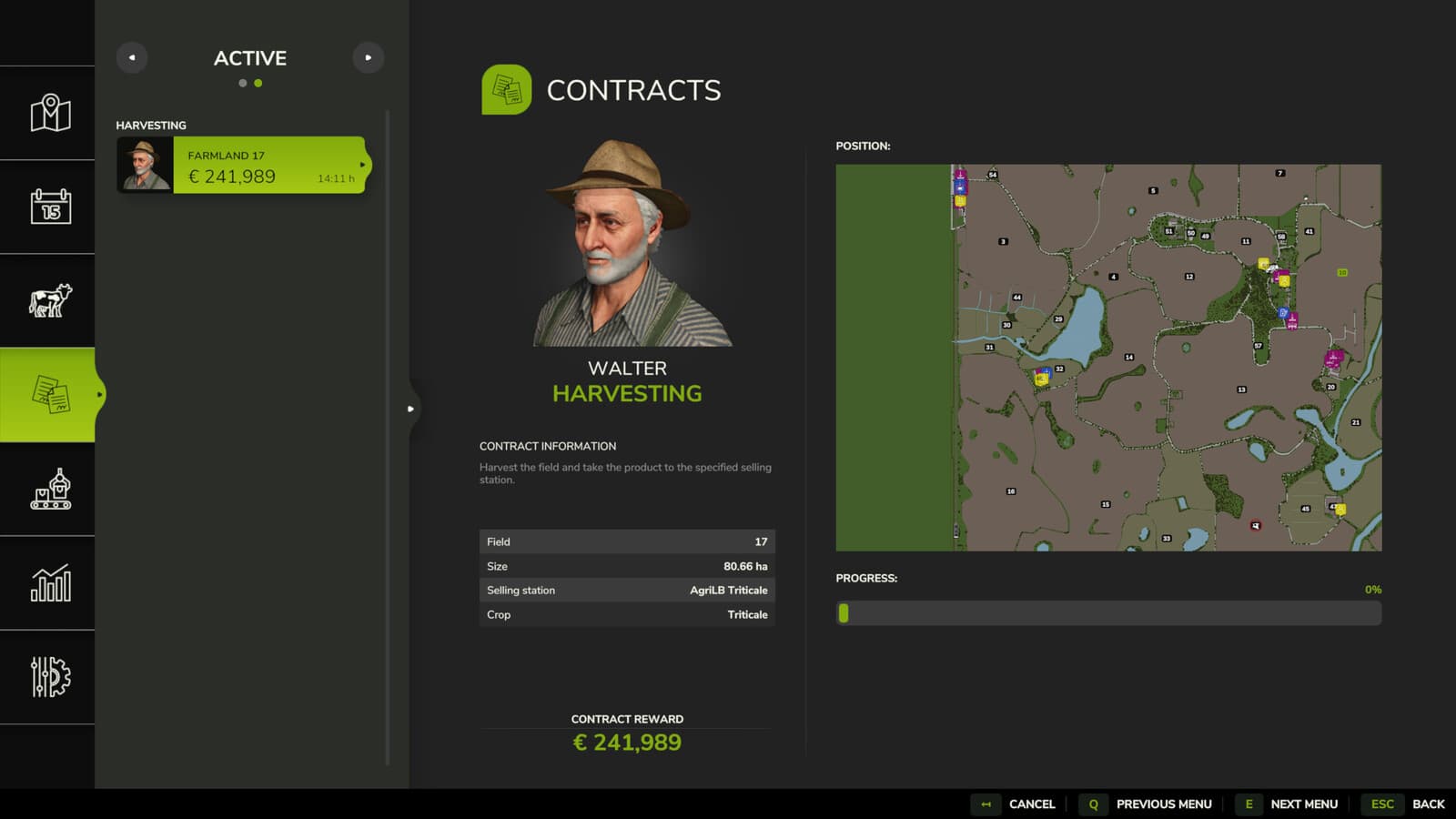
Task: Open the animals cow sidebar icon
Action: [x=50, y=300]
